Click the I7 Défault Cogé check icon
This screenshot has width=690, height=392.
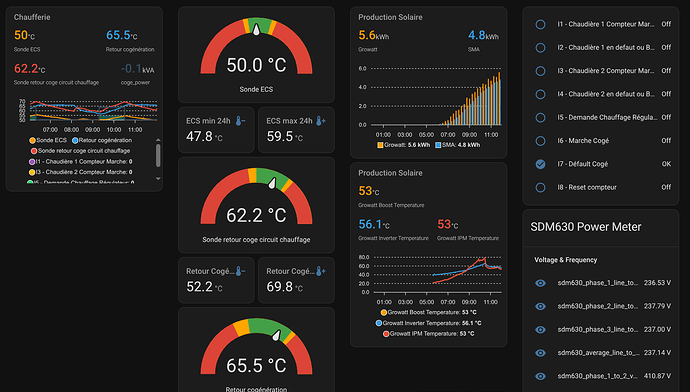point(540,164)
